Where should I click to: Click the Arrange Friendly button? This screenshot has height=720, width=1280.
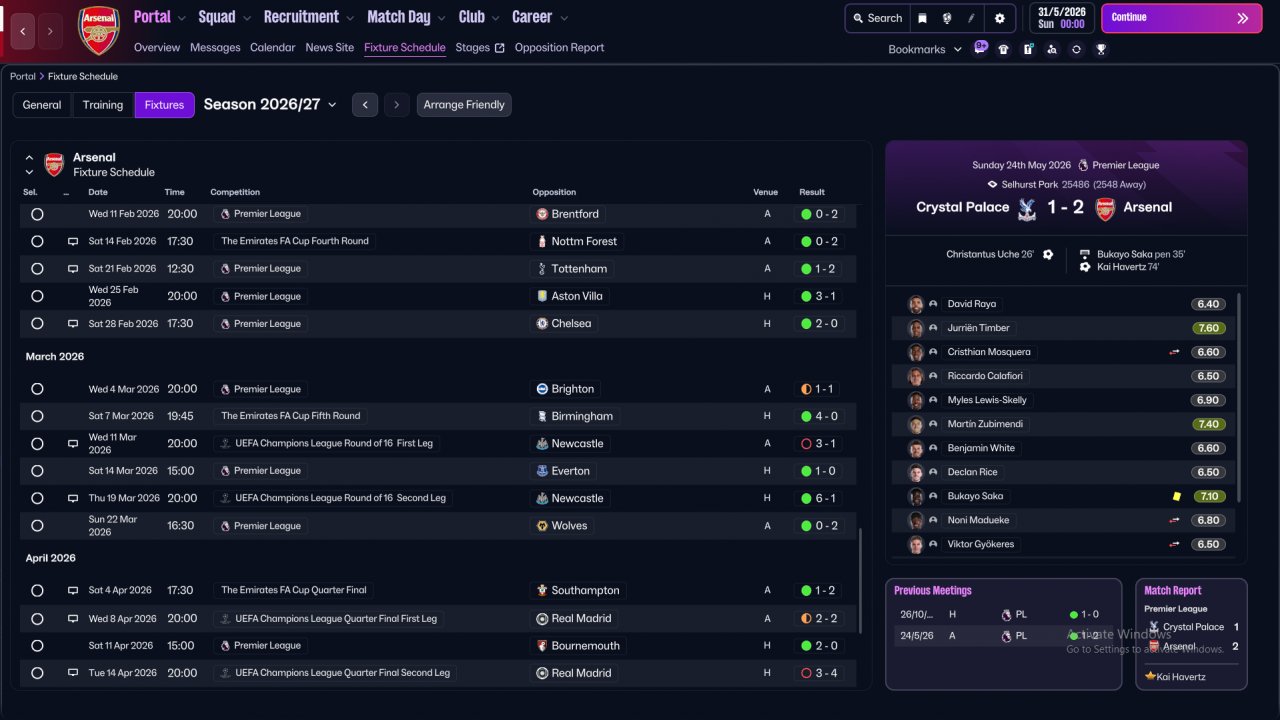tap(464, 105)
